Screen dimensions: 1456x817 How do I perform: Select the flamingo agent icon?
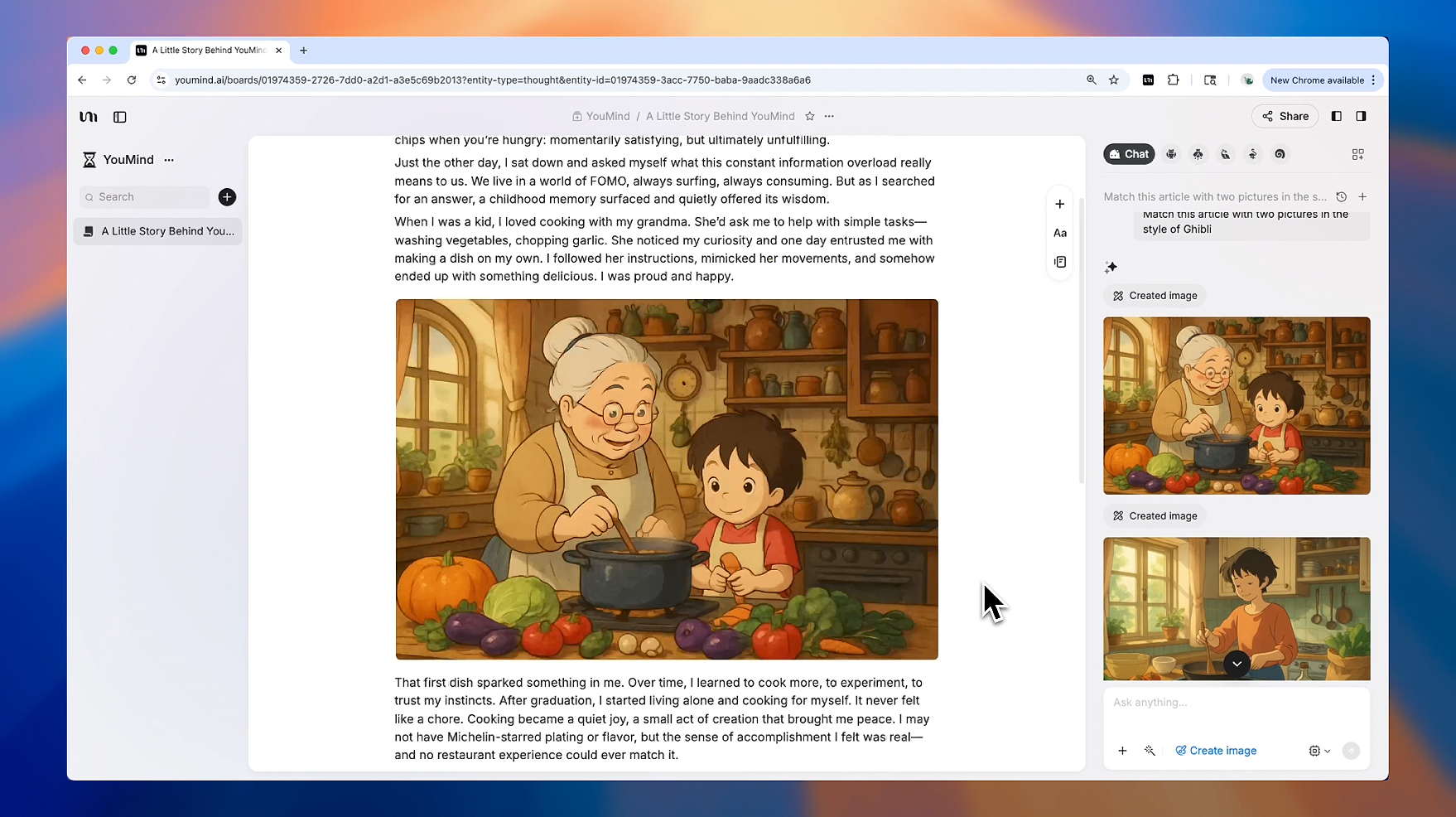(x=1253, y=154)
